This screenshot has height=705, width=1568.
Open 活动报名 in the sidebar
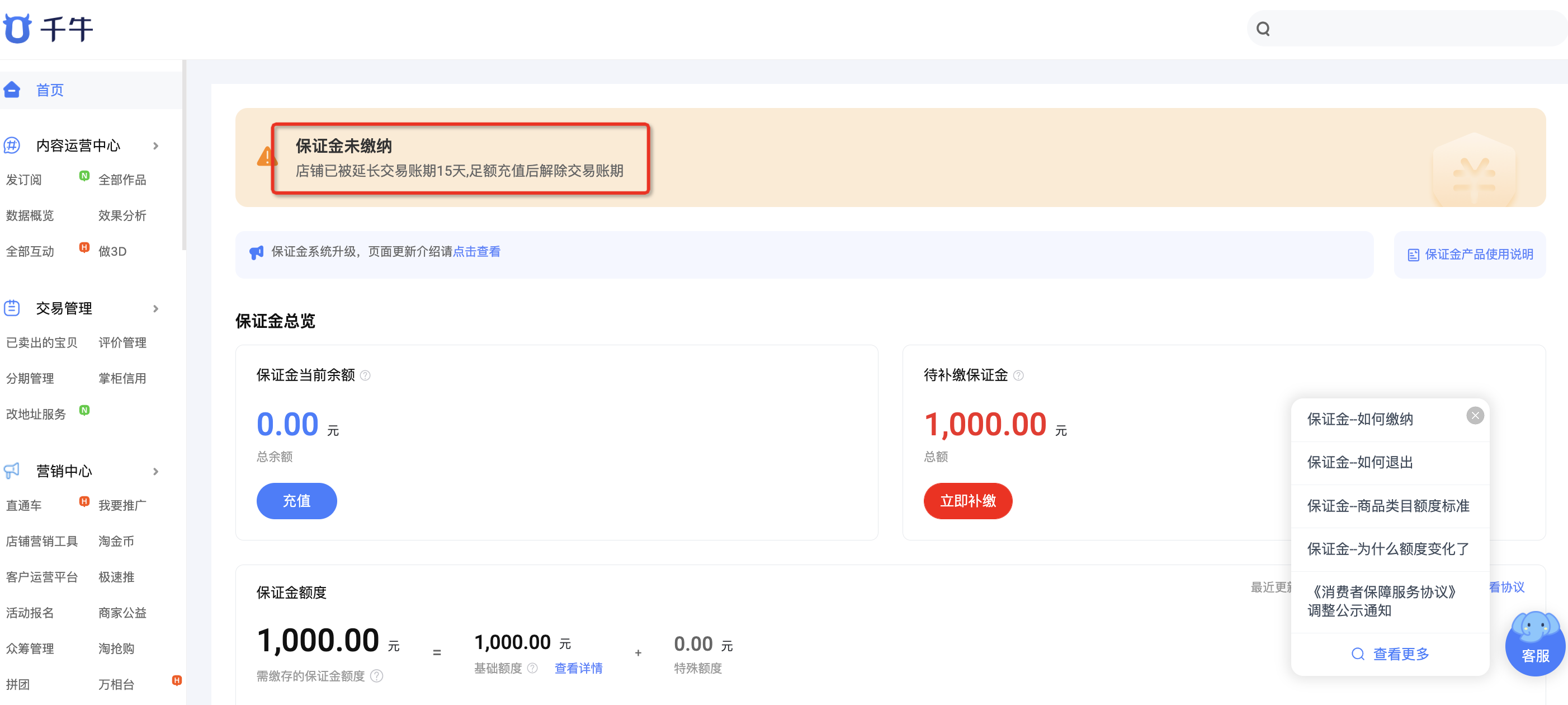click(30, 613)
